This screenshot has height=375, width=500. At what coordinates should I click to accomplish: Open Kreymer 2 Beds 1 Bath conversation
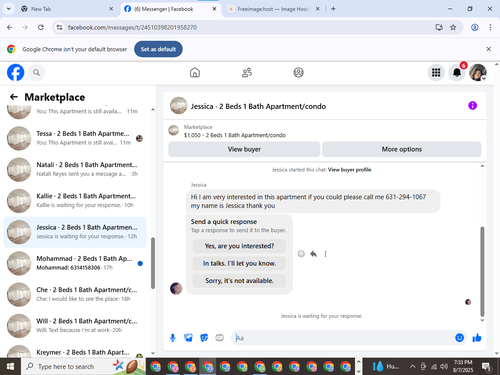[75, 351]
